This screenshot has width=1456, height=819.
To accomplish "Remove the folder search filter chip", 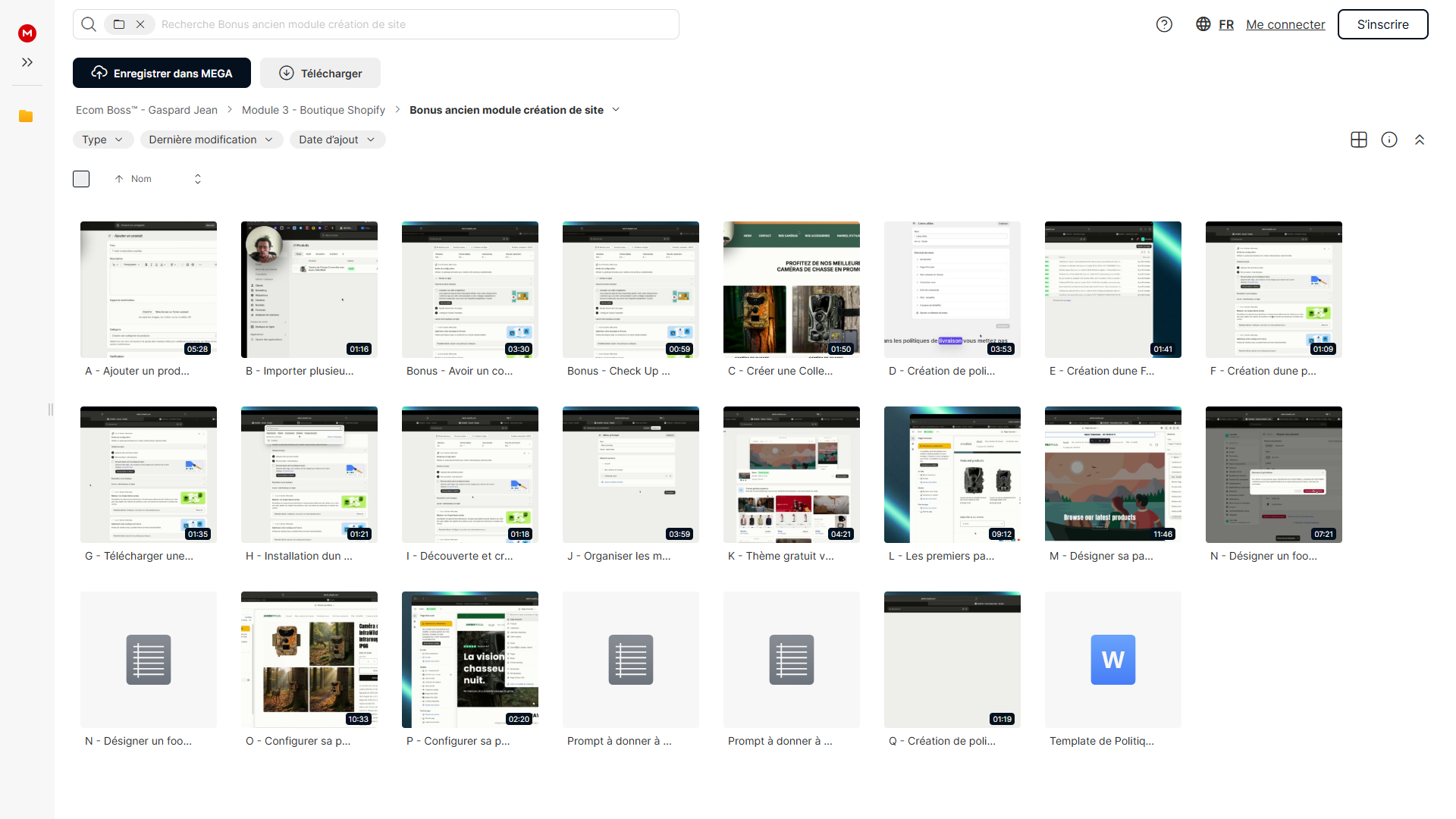I will click(x=140, y=24).
